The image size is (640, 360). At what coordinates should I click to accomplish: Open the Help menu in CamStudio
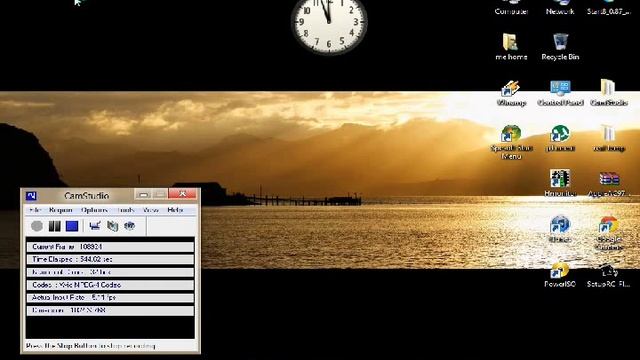coord(175,210)
